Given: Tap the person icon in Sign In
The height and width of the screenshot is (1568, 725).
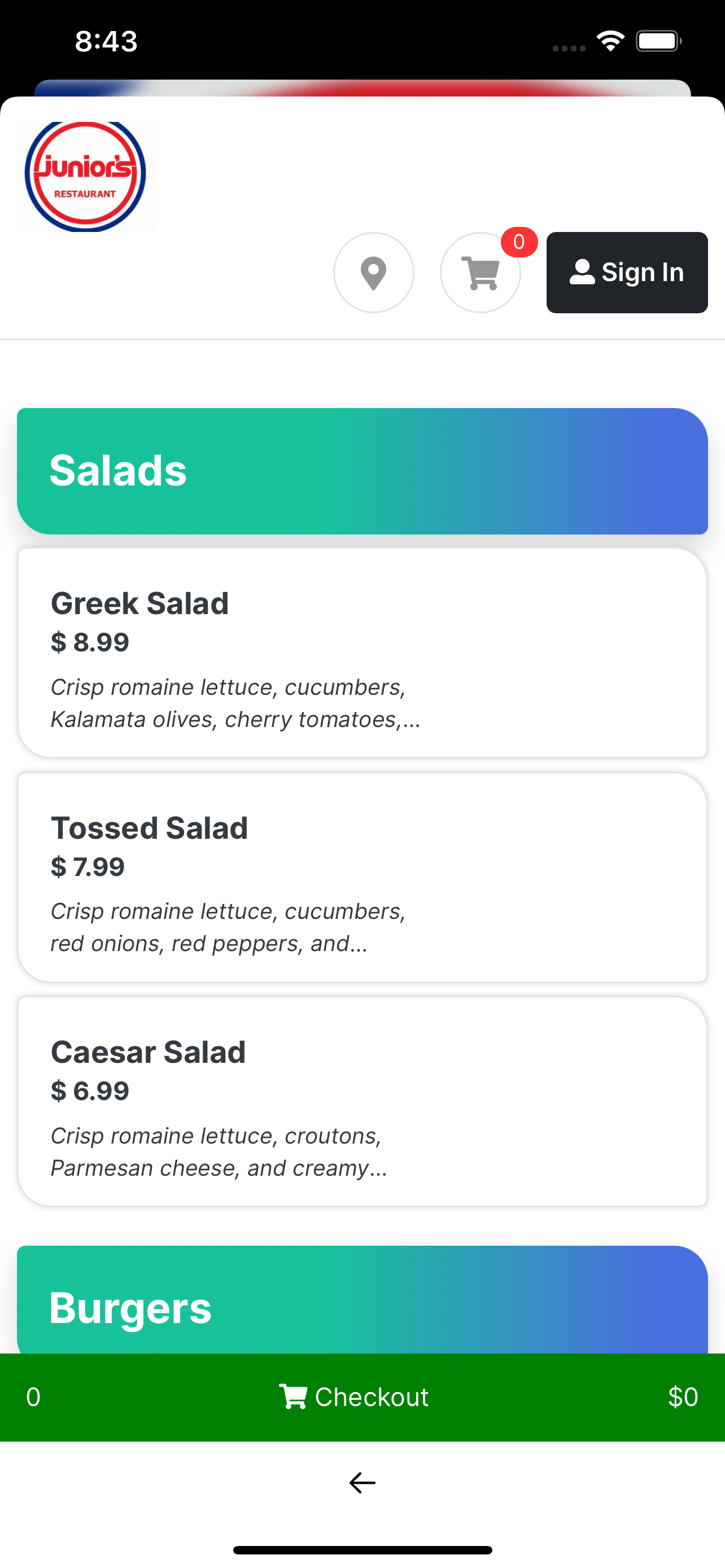Looking at the screenshot, I should pyautogui.click(x=582, y=272).
